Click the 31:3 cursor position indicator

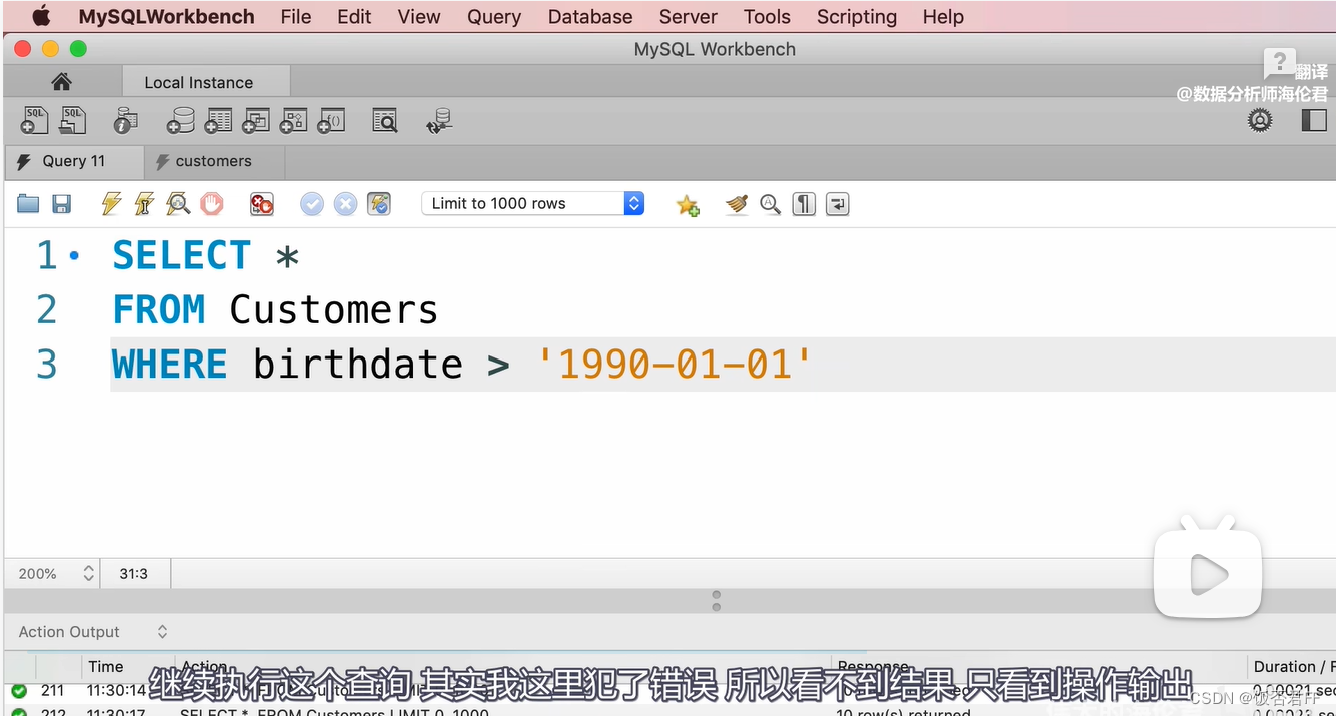point(134,573)
